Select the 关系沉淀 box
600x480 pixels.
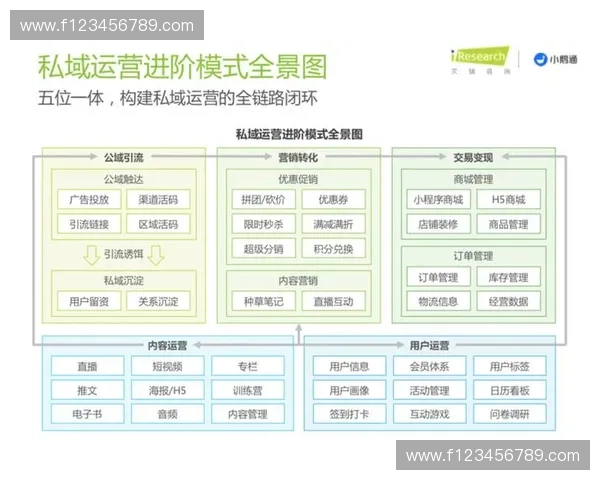point(158,301)
